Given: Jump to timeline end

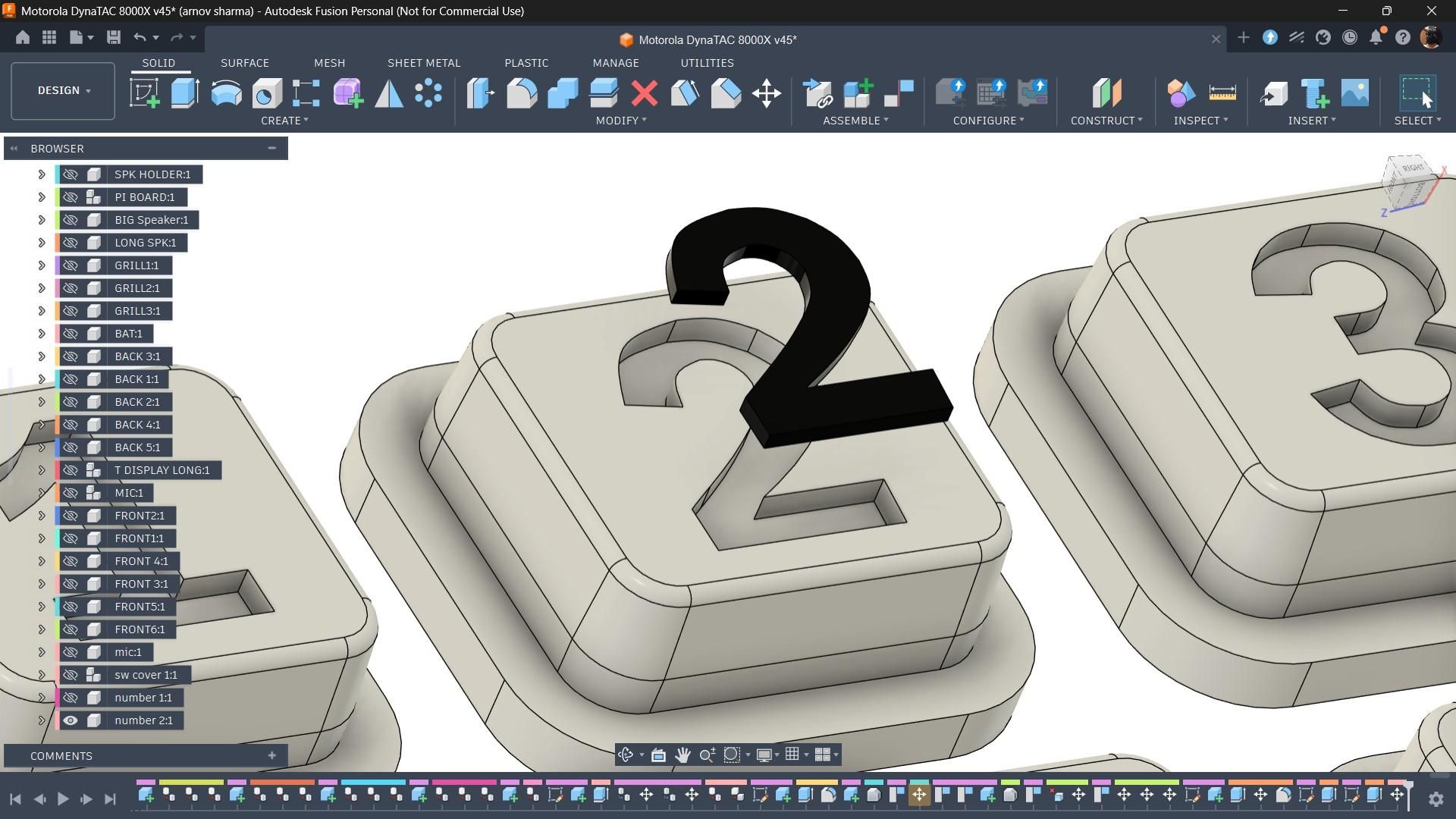Looking at the screenshot, I should pyautogui.click(x=111, y=799).
